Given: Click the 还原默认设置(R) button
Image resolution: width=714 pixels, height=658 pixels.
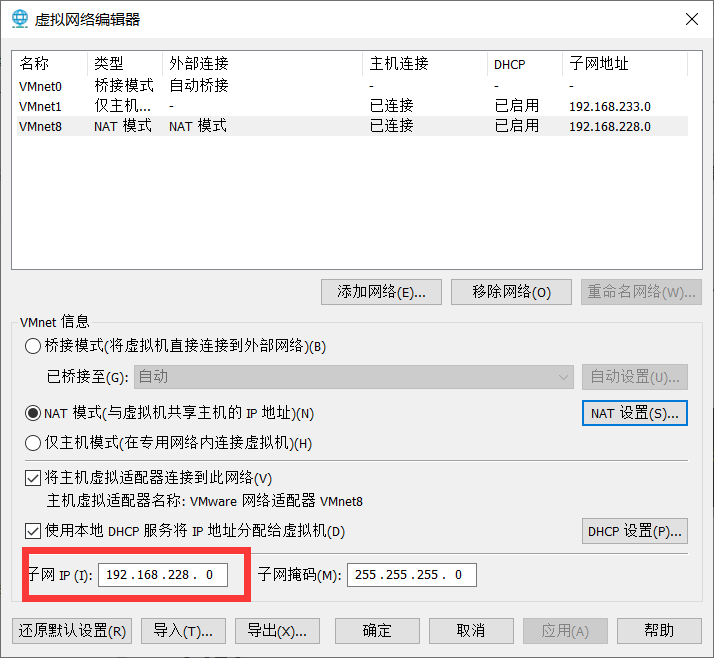Looking at the screenshot, I should [x=72, y=631].
